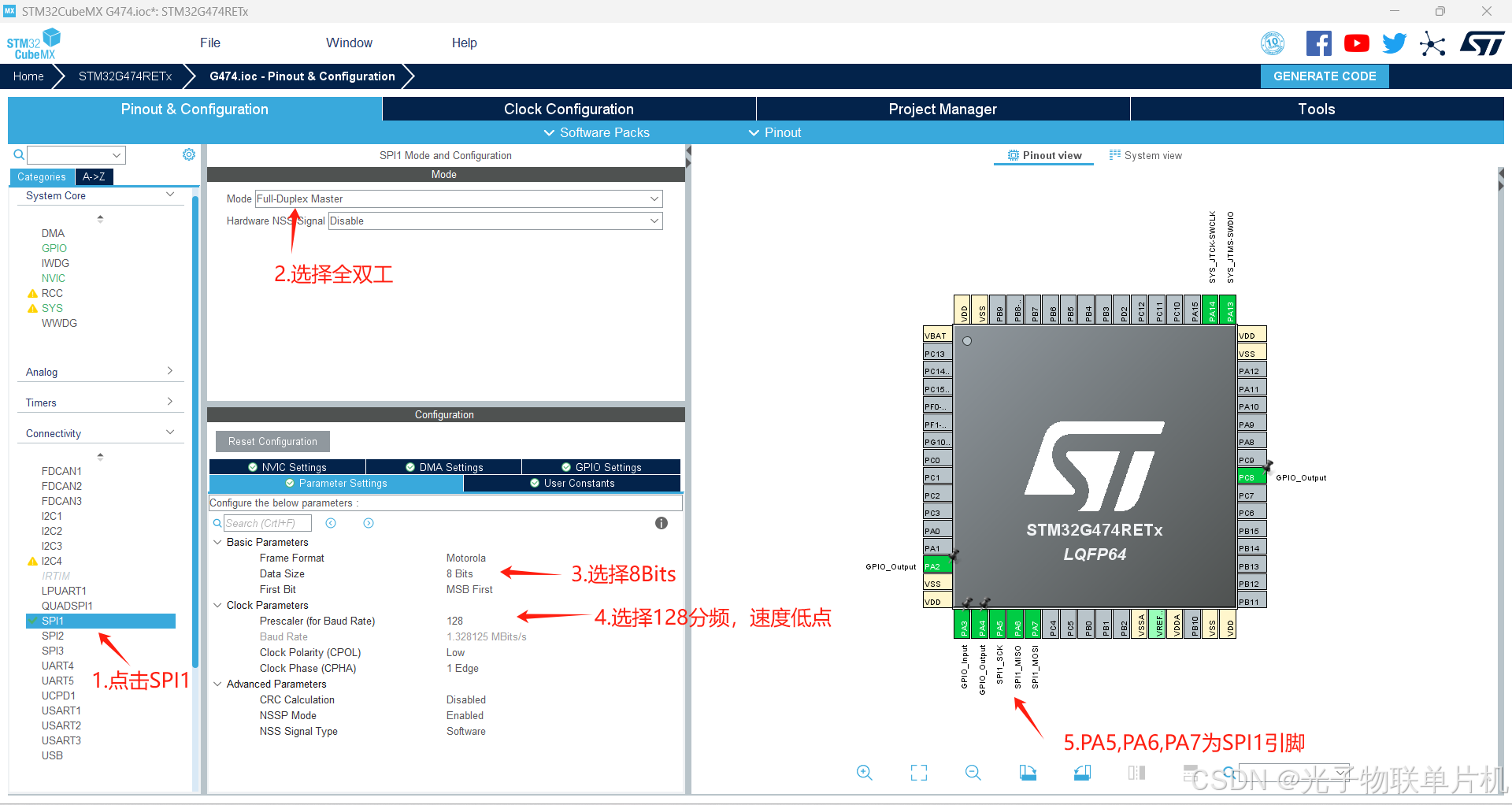Collapse the Clock Parameters group
1512x805 pixels.
coord(217,605)
